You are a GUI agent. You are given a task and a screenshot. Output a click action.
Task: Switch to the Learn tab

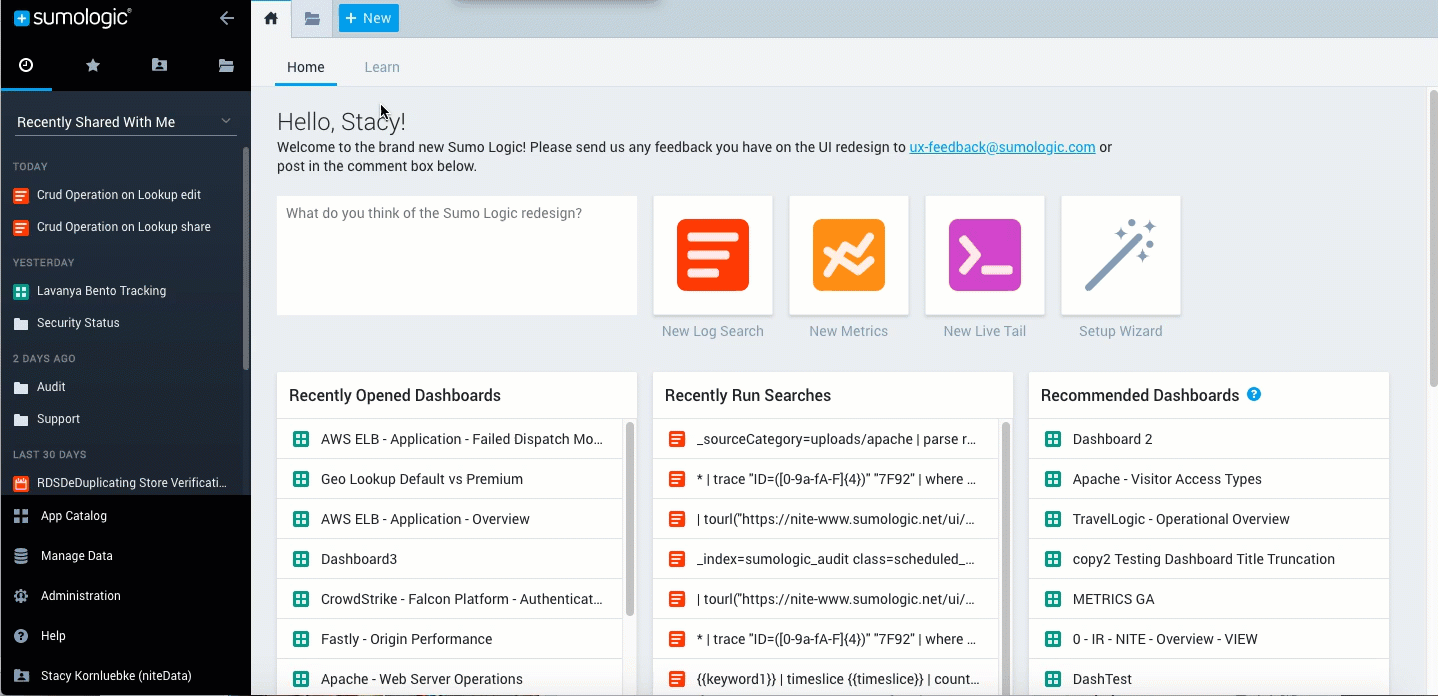381,67
